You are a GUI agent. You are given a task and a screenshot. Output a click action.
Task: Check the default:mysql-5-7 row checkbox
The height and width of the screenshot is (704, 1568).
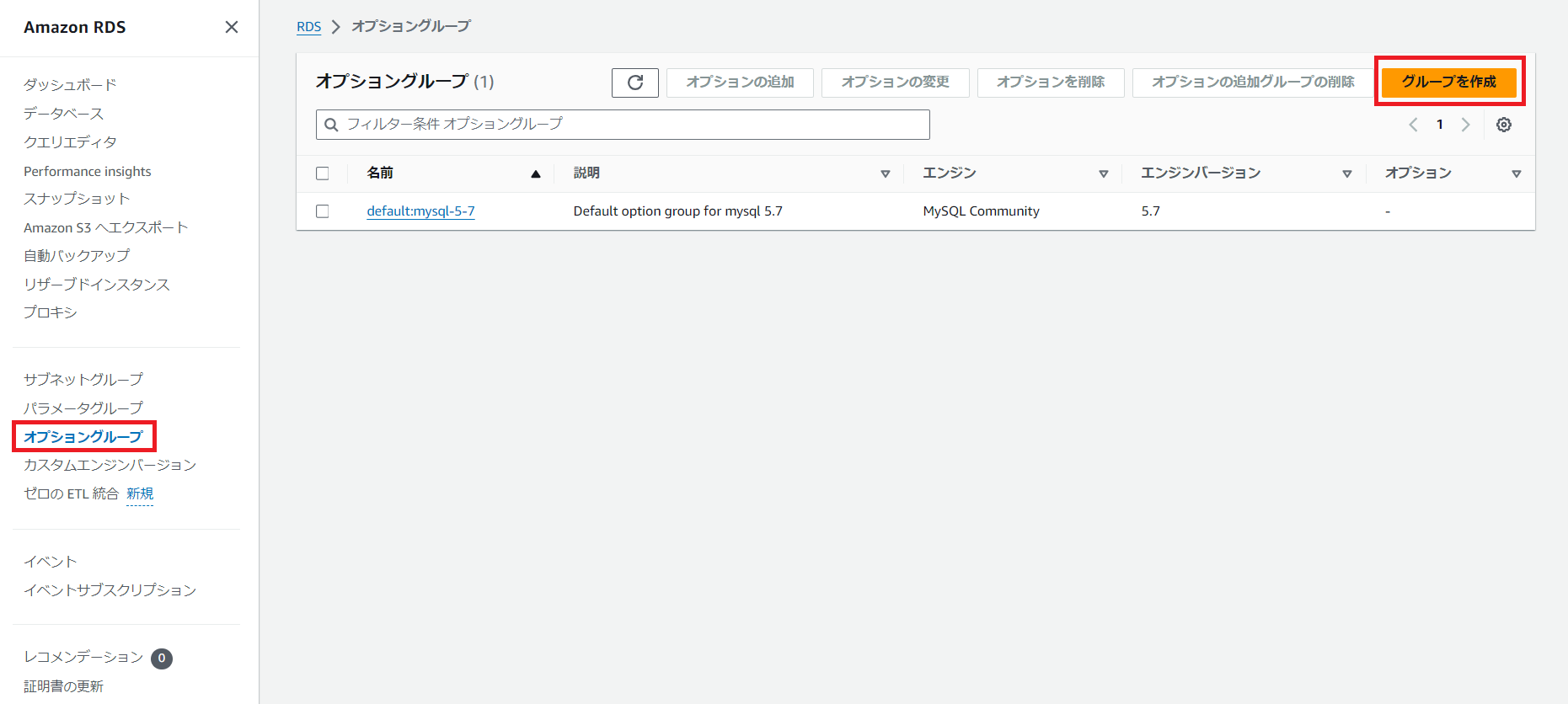[x=323, y=211]
